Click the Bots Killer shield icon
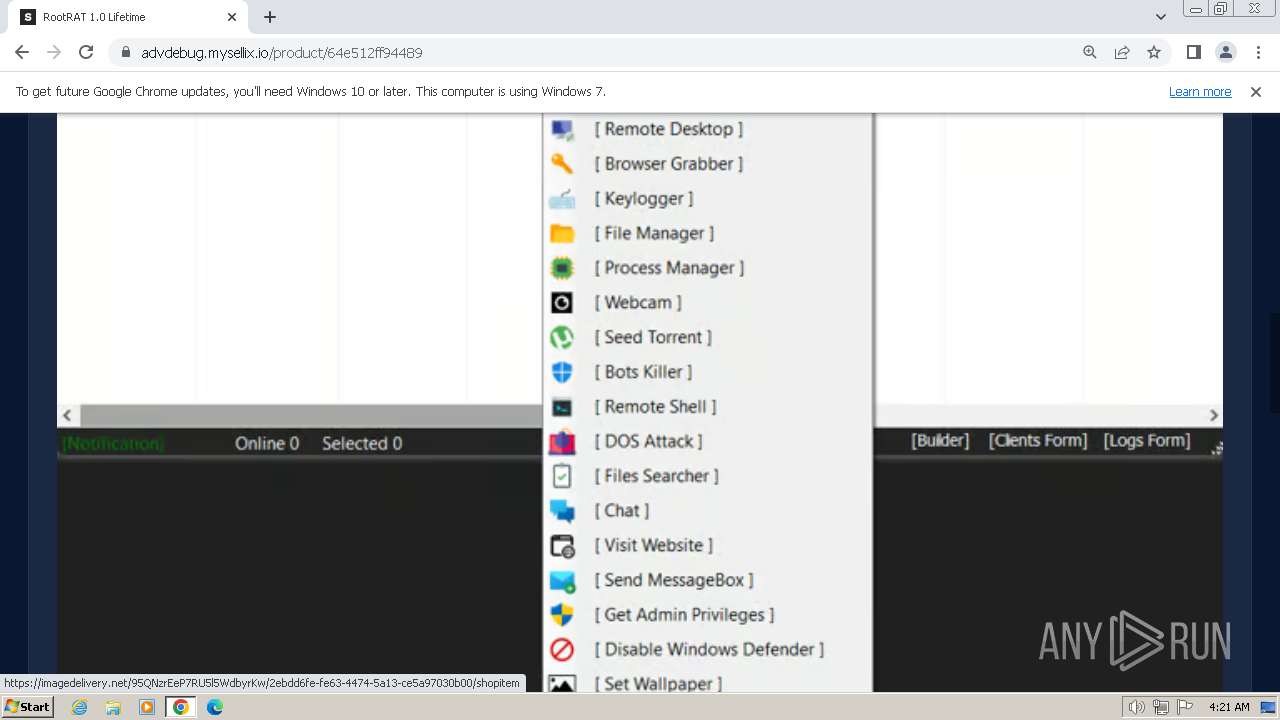 [562, 372]
